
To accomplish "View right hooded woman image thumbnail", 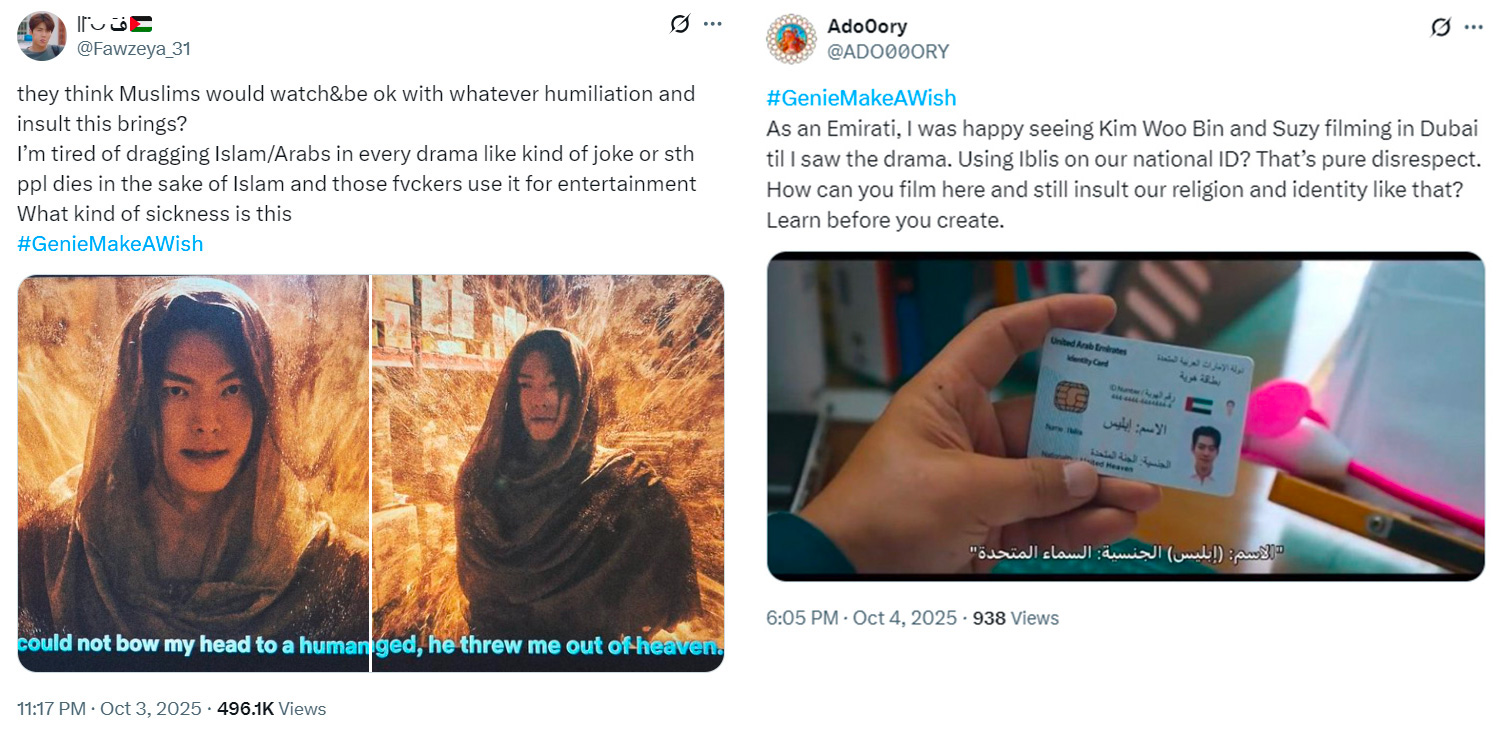I will point(548,473).
